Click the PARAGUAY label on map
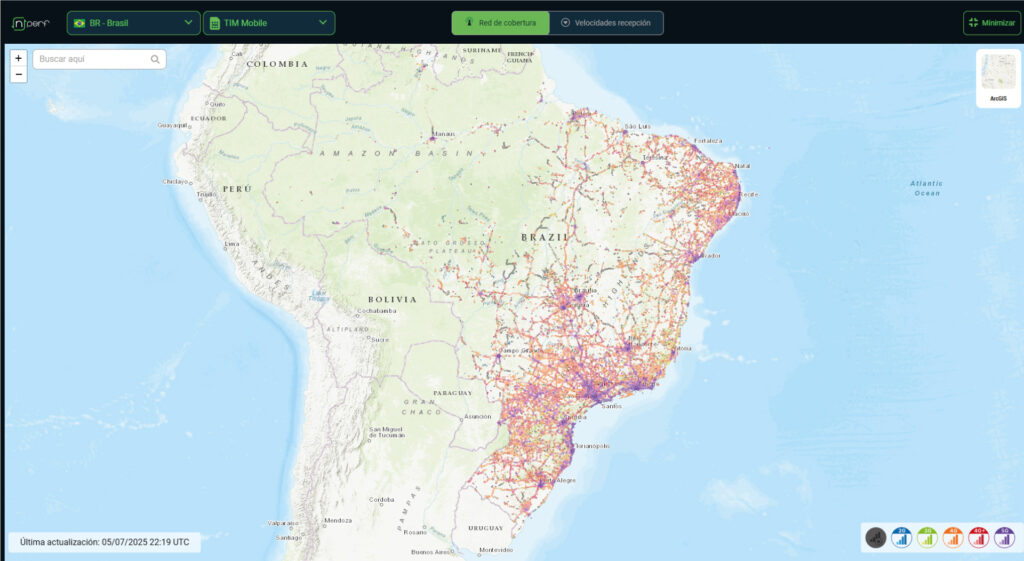 (x=453, y=393)
